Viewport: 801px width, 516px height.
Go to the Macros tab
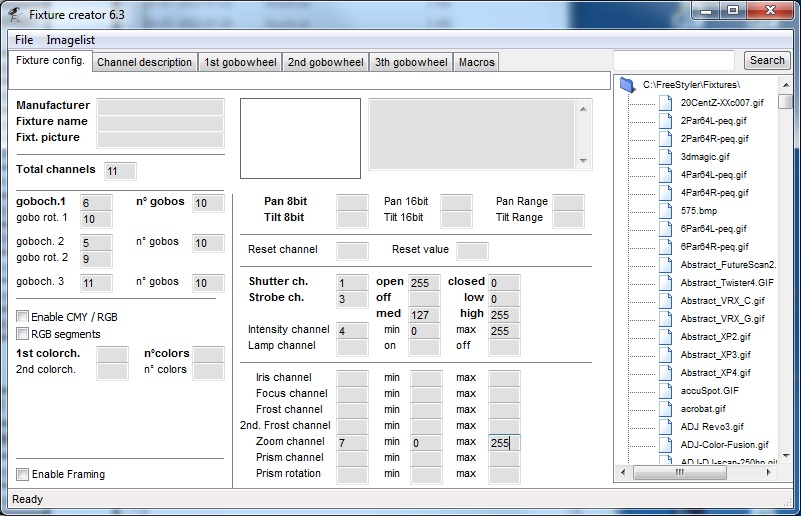476,62
